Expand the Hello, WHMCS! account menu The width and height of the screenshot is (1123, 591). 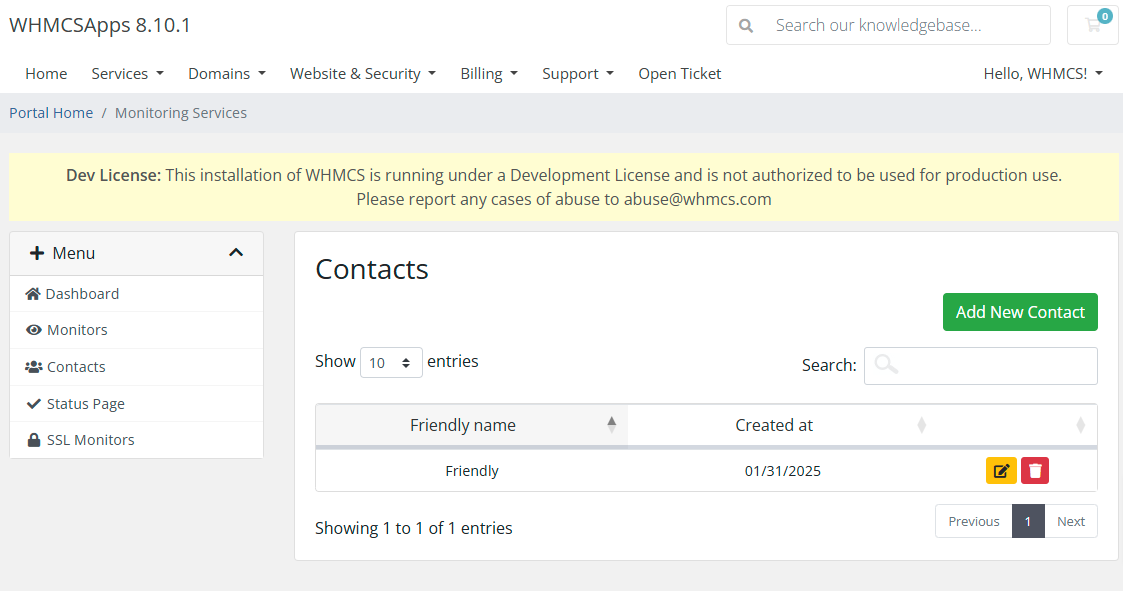tap(1043, 74)
